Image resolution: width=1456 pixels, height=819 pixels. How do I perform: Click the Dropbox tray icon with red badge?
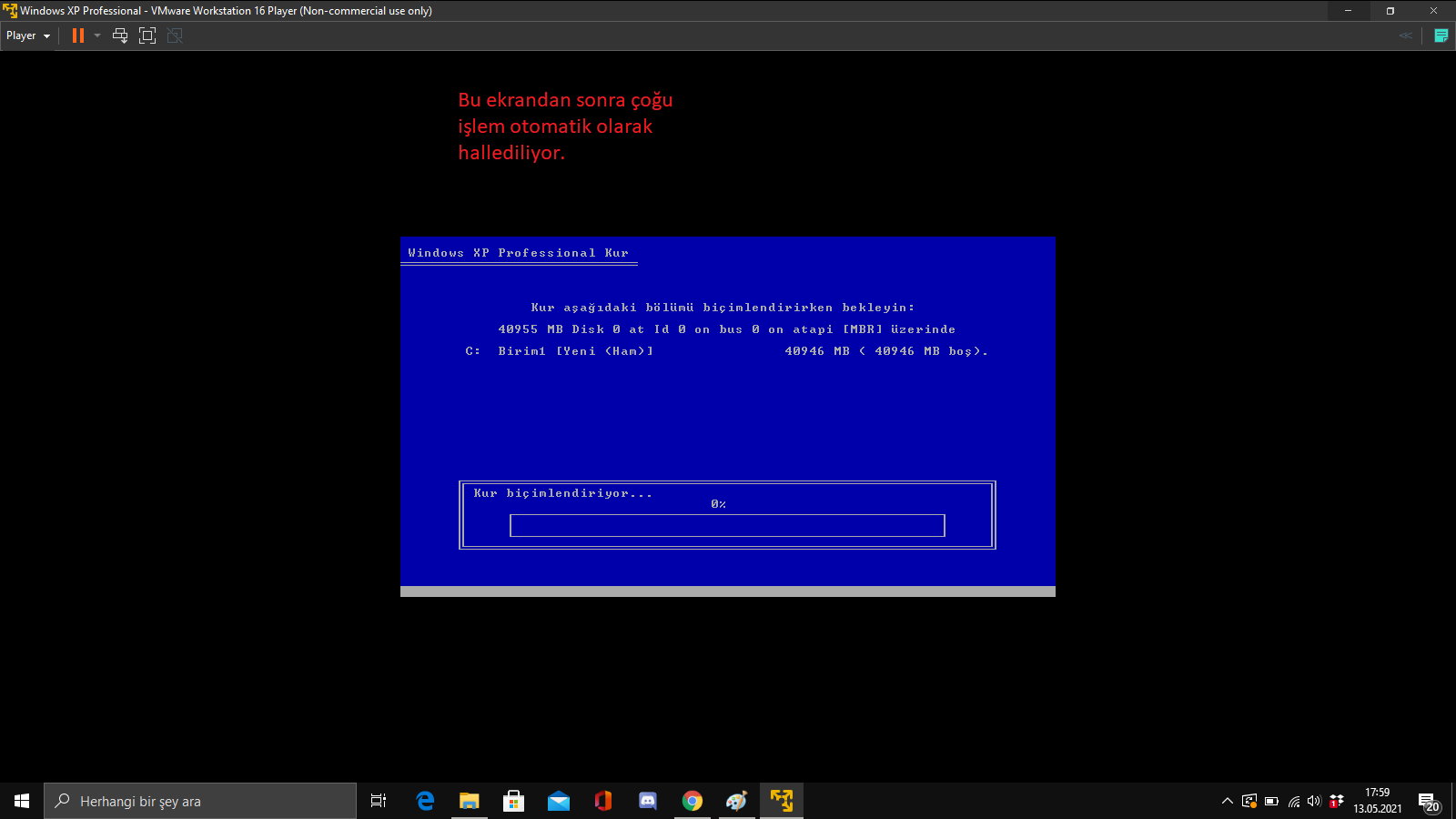(1337, 801)
